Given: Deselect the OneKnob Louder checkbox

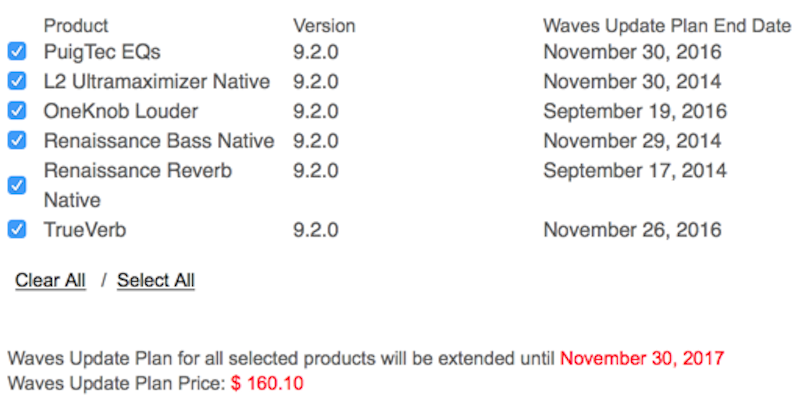Looking at the screenshot, I should coord(17,111).
